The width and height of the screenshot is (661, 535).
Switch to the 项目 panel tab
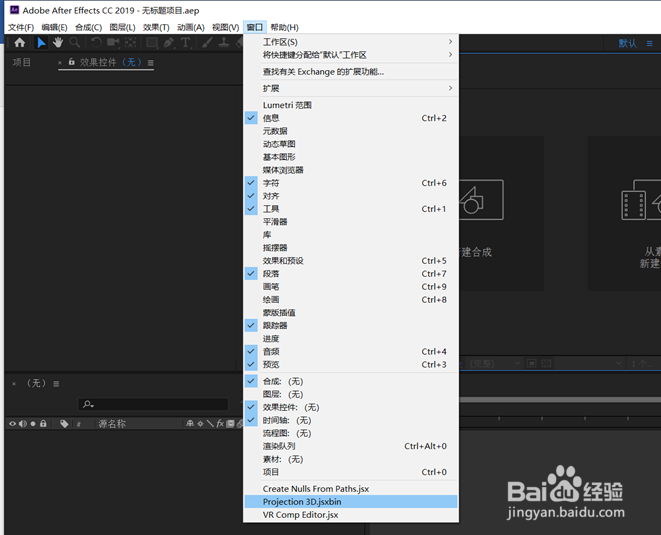click(x=21, y=62)
